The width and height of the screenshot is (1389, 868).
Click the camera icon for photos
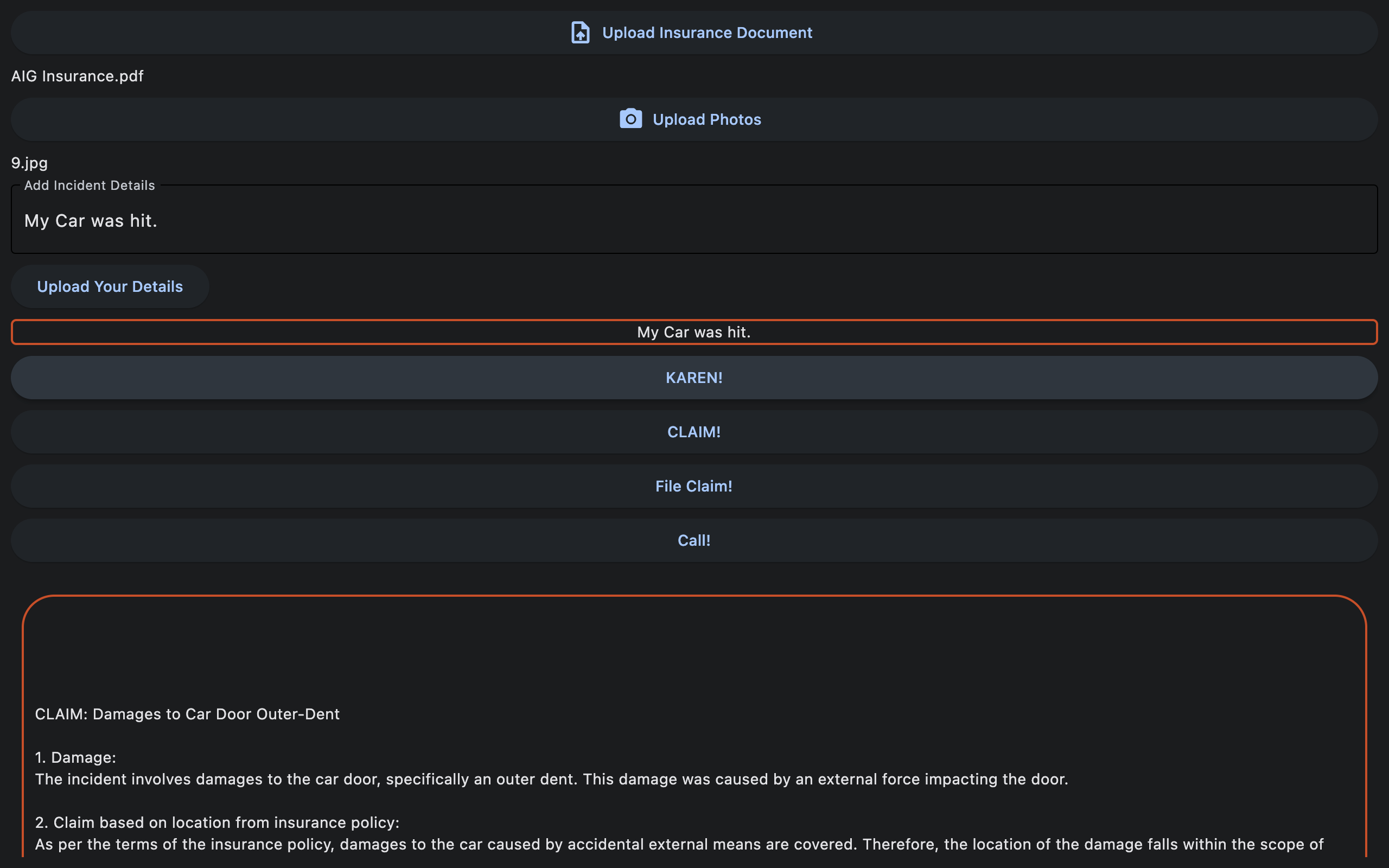630,119
